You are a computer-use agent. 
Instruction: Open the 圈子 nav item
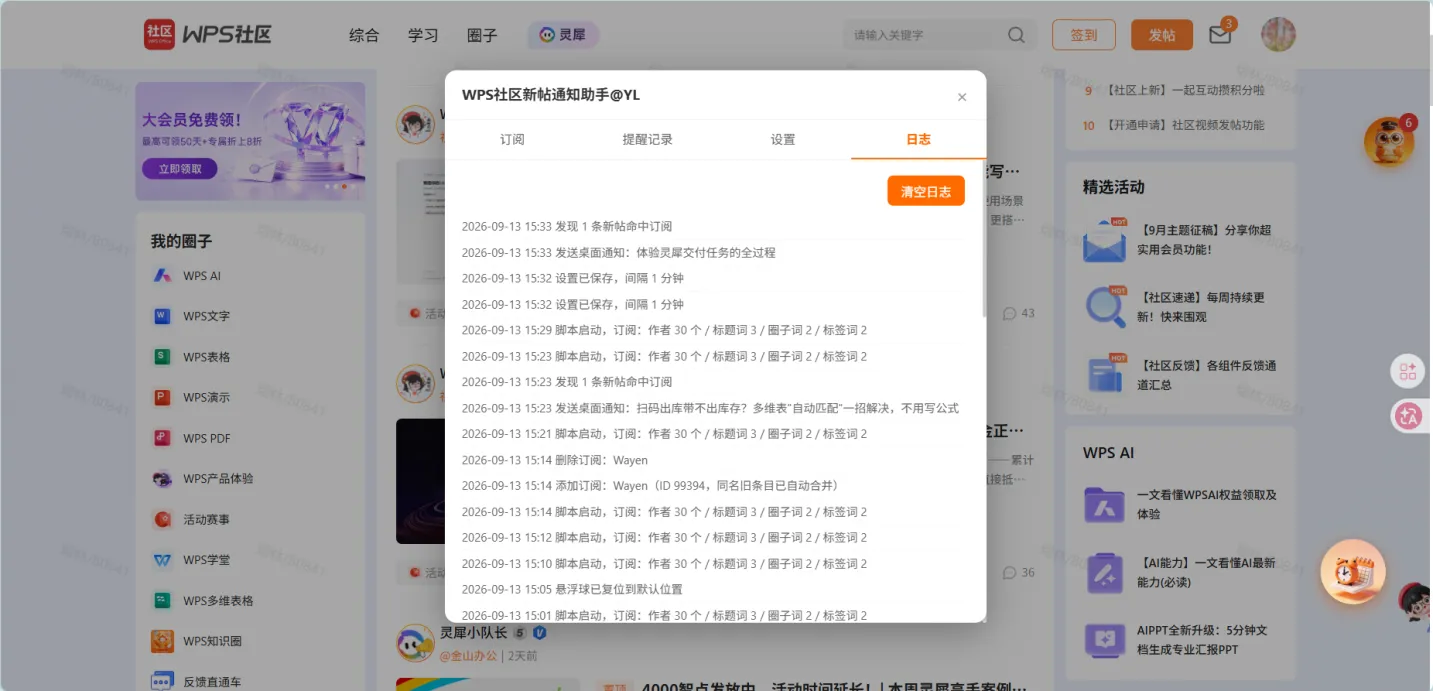pyautogui.click(x=482, y=35)
